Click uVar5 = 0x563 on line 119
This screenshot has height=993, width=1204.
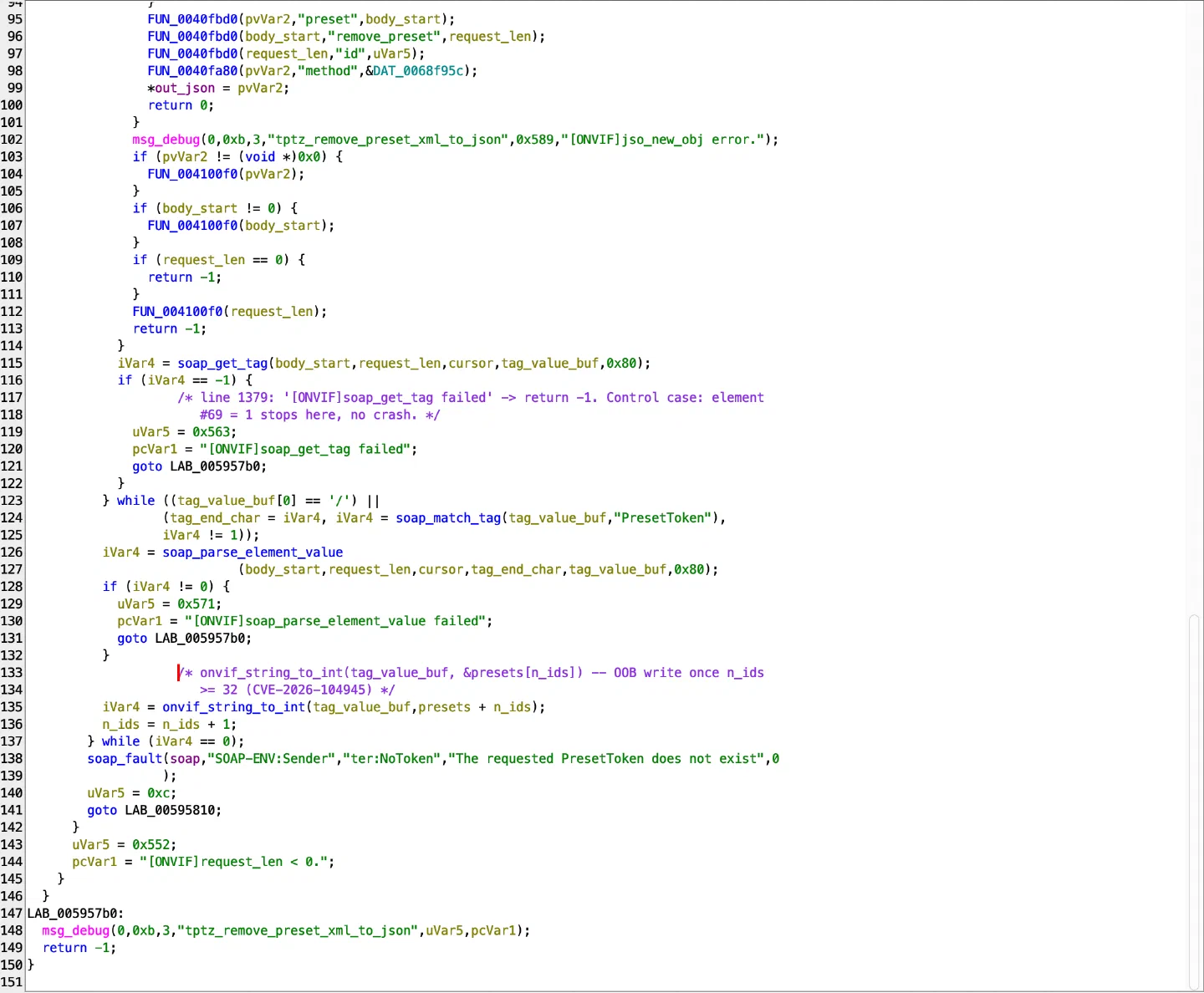tap(185, 431)
